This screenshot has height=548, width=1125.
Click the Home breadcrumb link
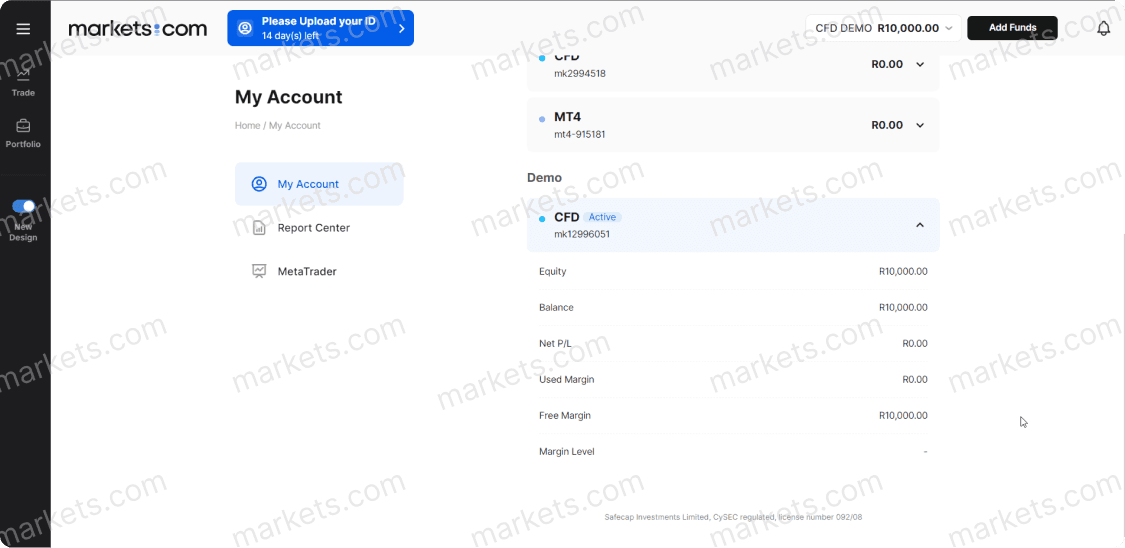point(248,126)
